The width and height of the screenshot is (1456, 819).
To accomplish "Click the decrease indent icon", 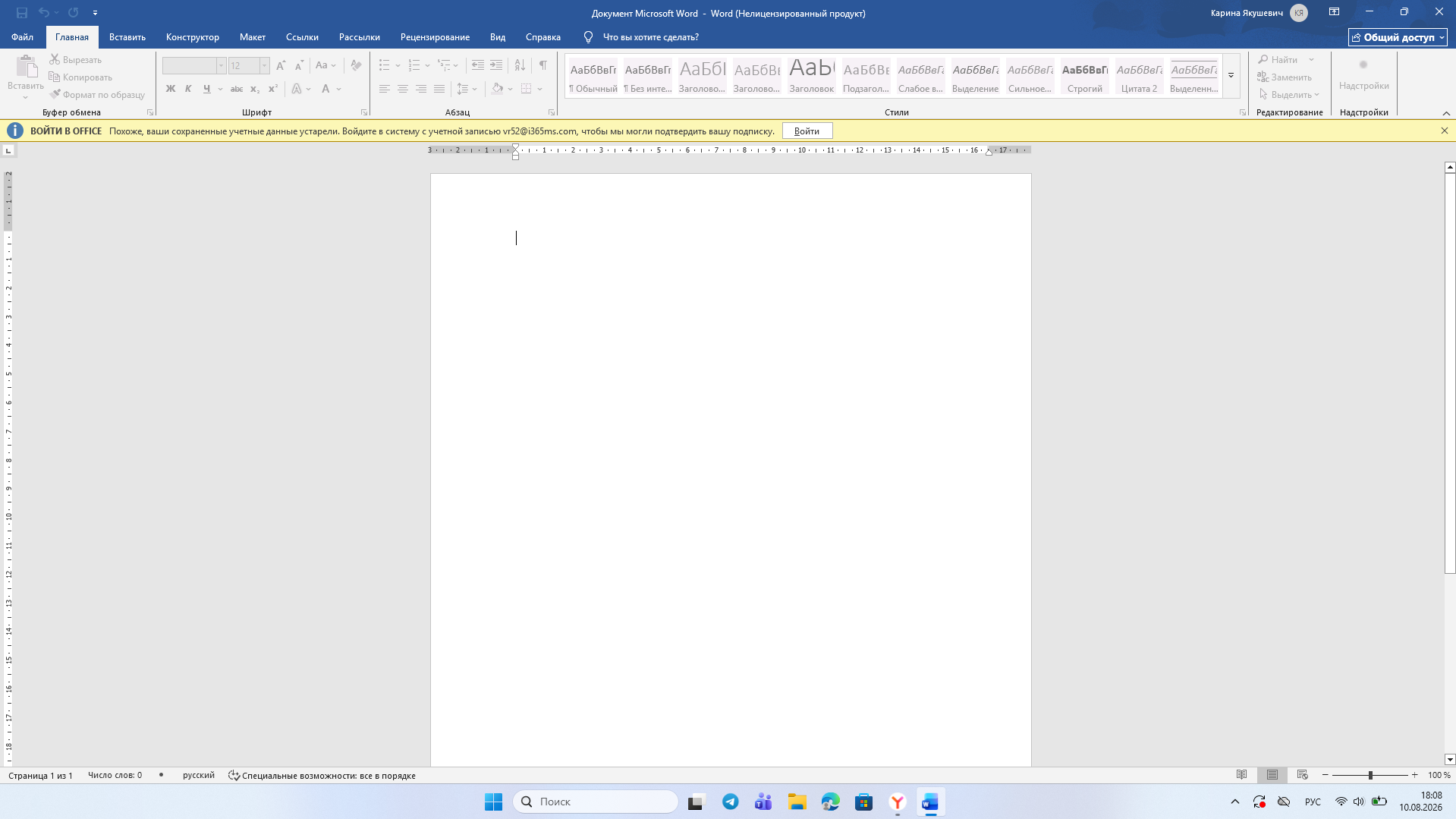I will pyautogui.click(x=477, y=65).
